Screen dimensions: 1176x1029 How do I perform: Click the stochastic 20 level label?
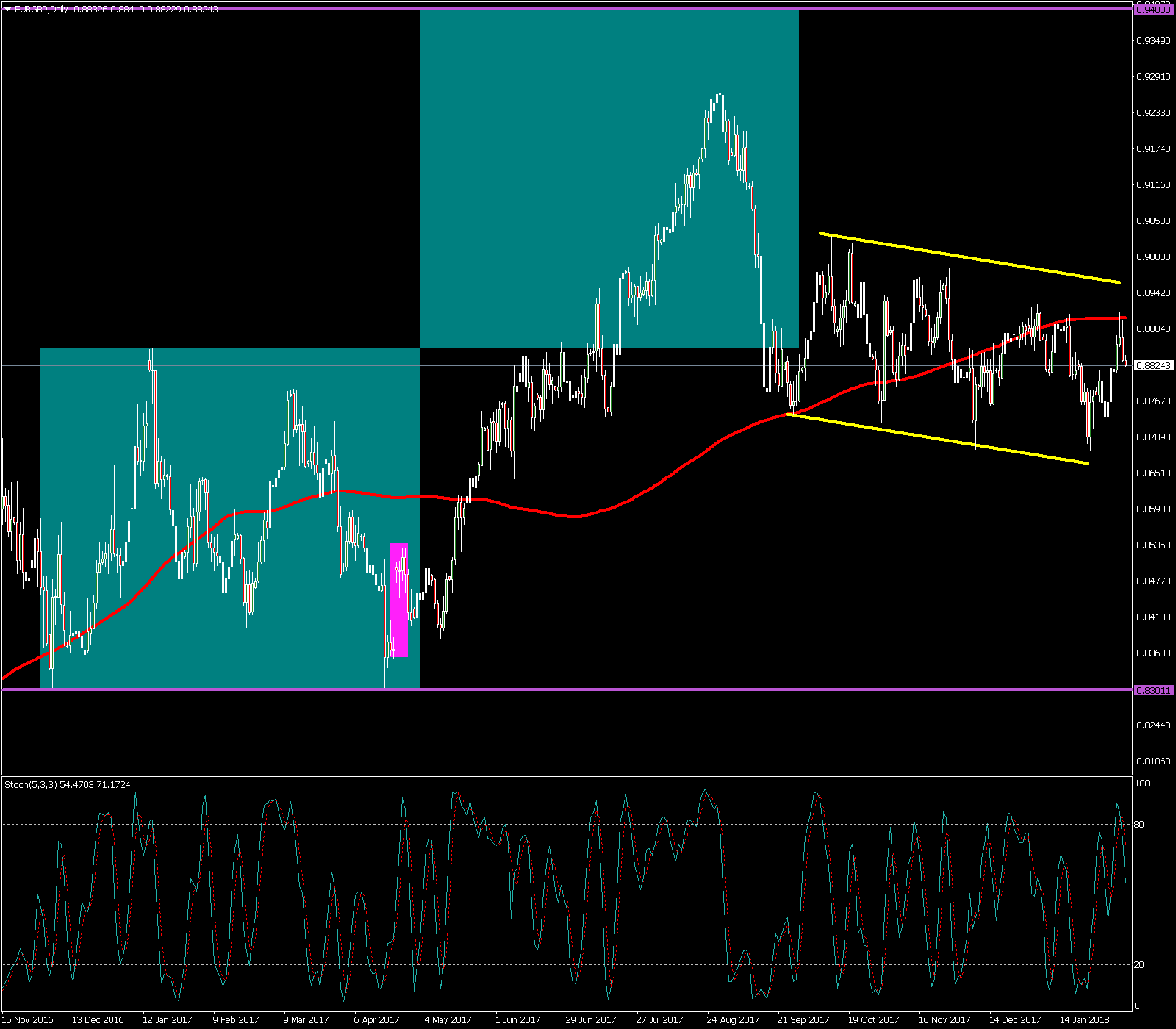click(x=1139, y=965)
